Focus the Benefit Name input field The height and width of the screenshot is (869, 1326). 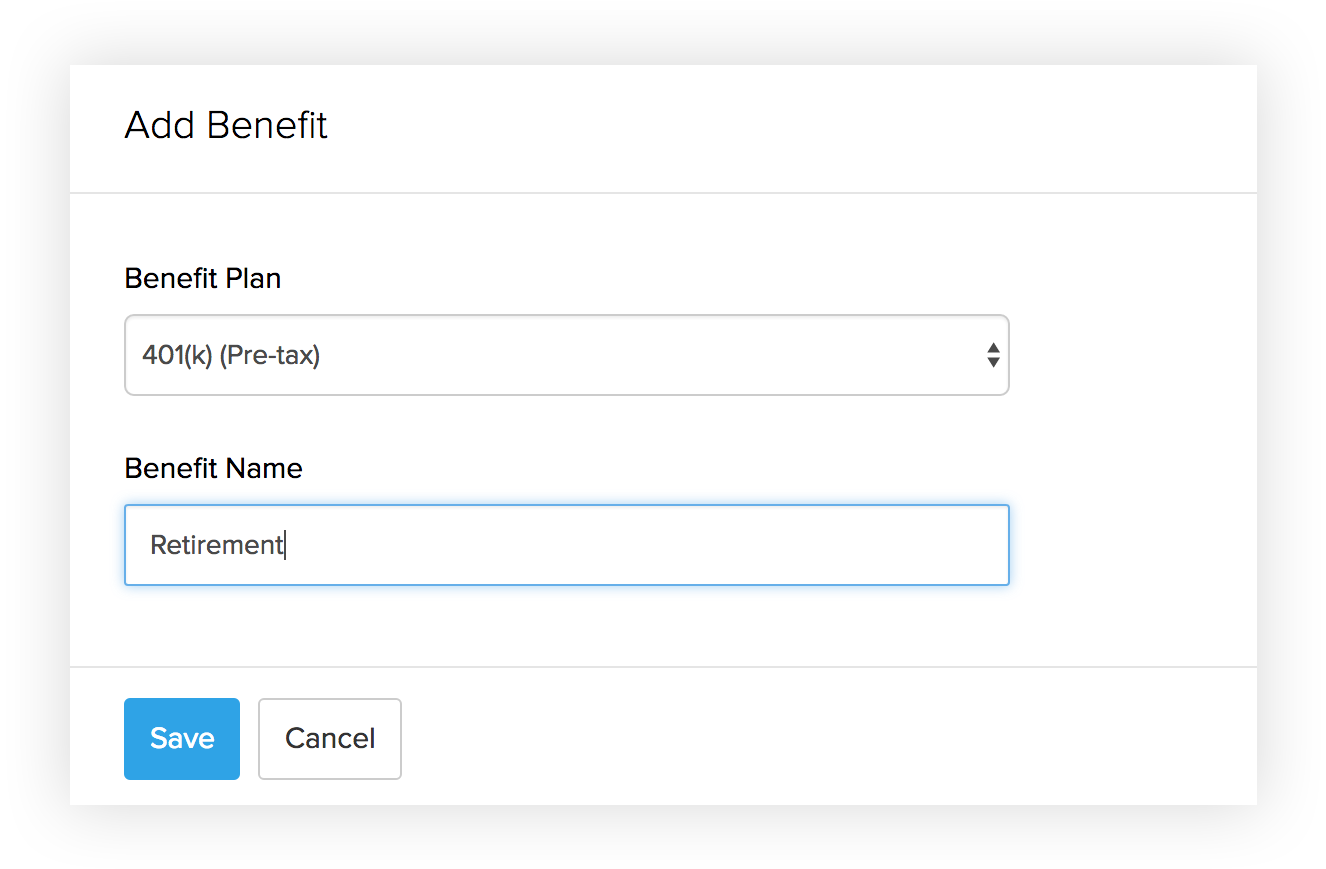[566, 545]
